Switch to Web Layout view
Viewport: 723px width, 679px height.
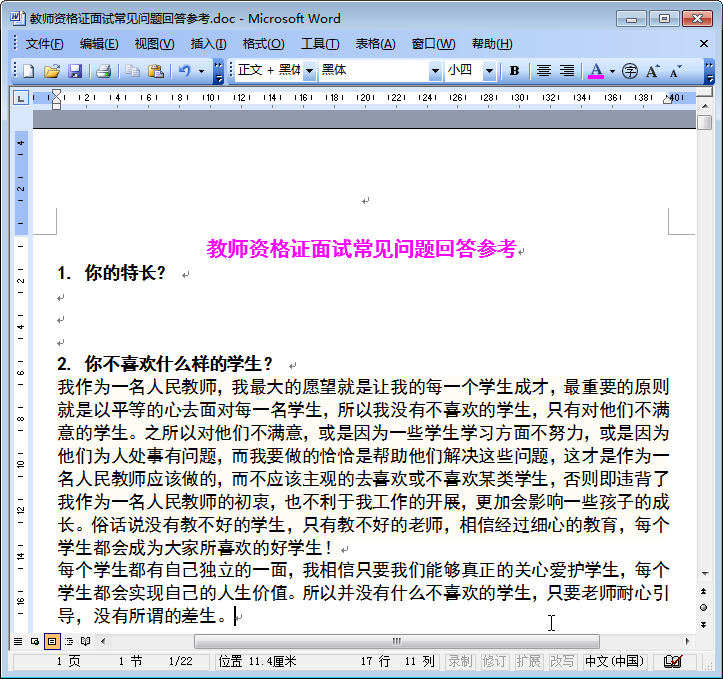point(35,641)
